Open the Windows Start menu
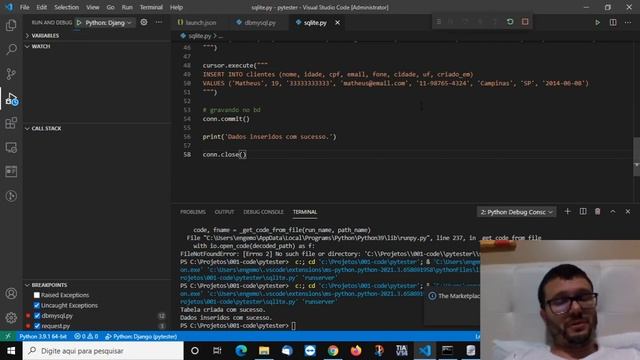Screen dimensions: 640x360 tap(11, 351)
